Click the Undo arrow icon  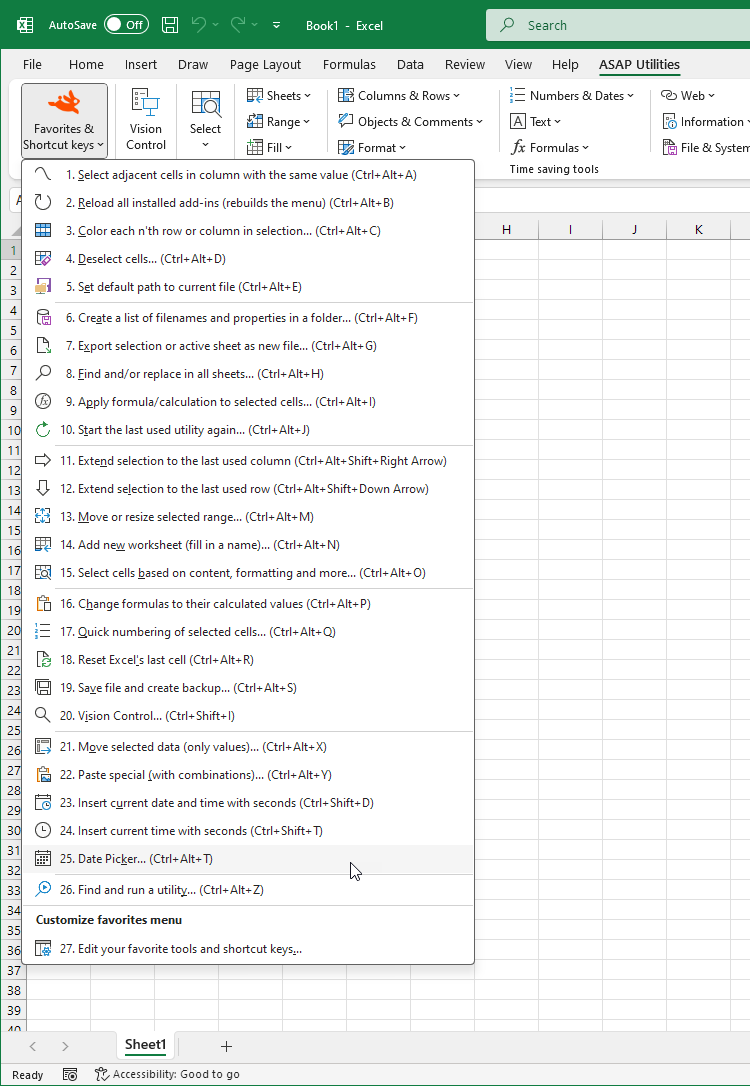[199, 25]
